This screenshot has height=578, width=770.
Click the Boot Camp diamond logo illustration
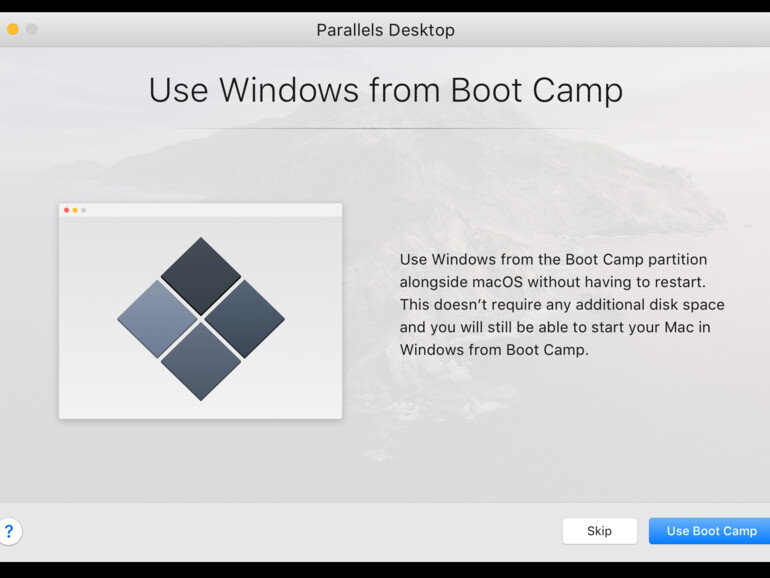pos(201,319)
